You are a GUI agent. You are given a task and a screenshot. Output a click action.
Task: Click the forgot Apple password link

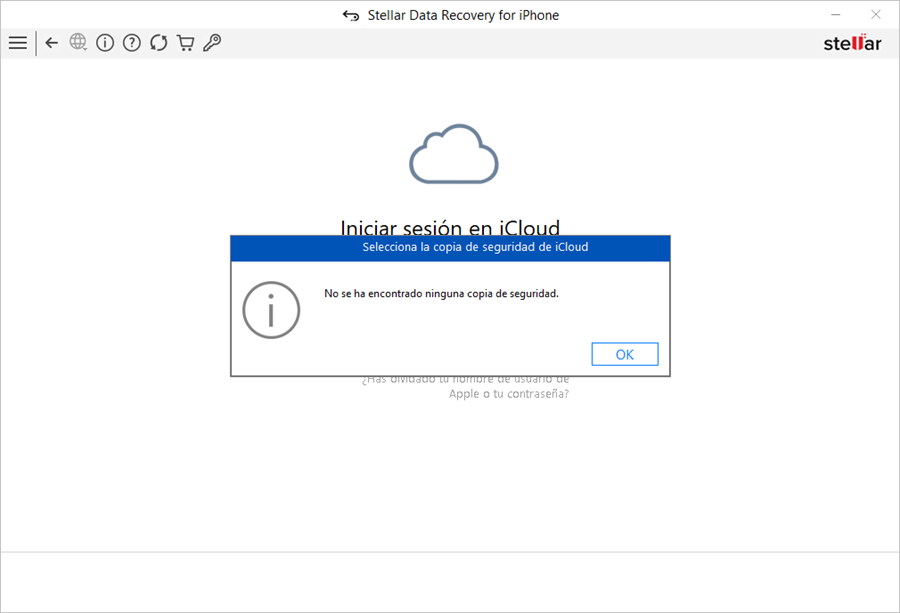click(x=465, y=387)
